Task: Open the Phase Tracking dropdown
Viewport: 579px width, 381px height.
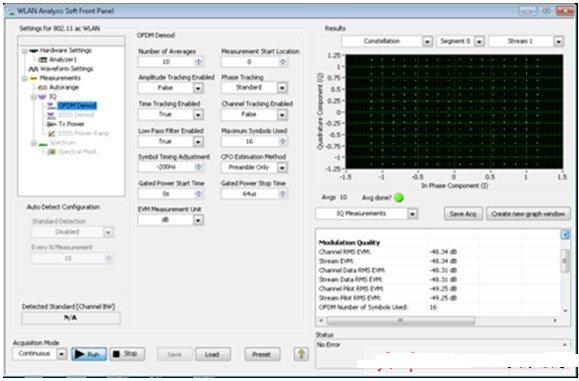Action: 282,88
